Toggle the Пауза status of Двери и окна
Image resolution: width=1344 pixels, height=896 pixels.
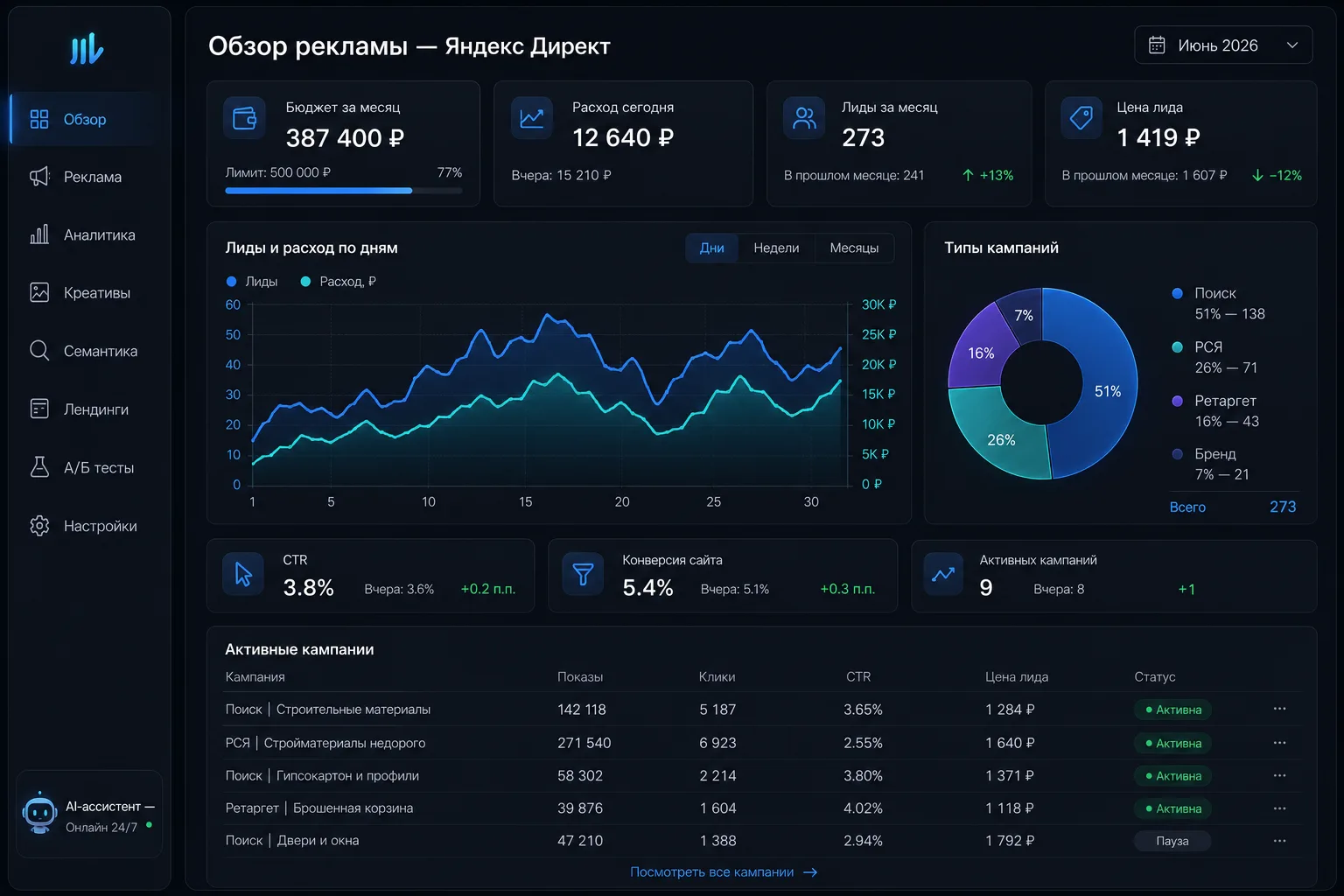(x=1172, y=841)
